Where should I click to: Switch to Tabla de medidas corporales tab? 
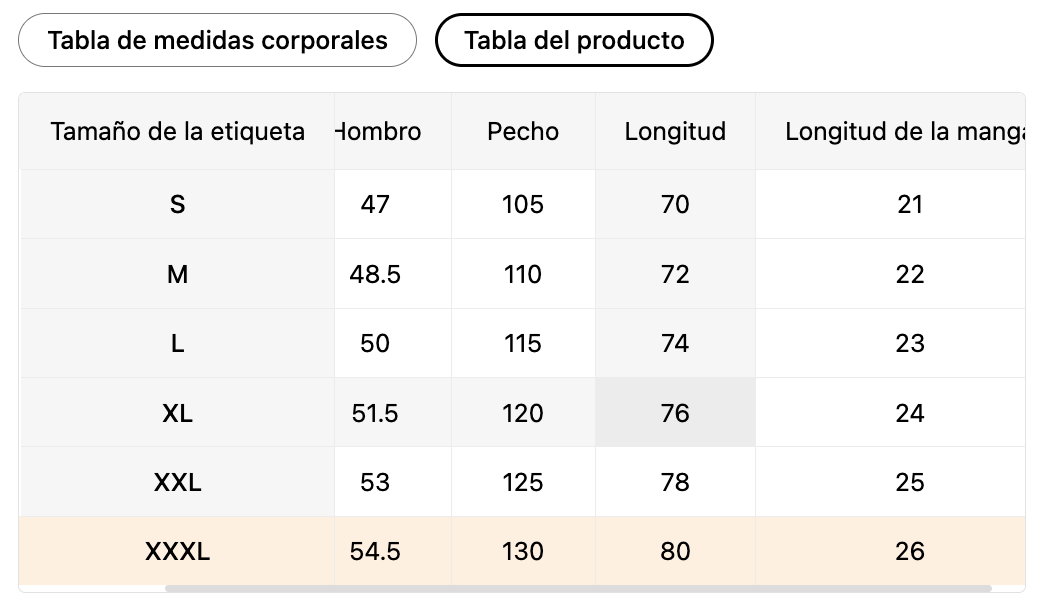pyautogui.click(x=217, y=40)
